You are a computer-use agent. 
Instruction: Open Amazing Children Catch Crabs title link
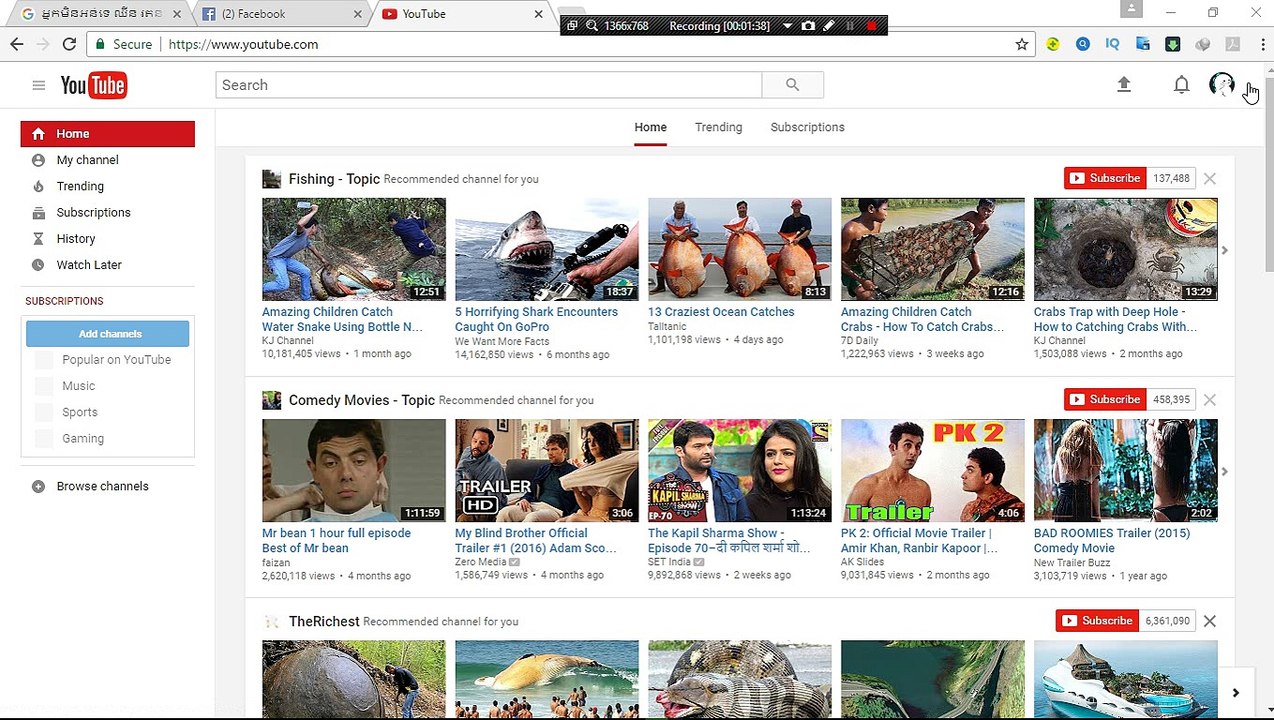[x=923, y=319]
